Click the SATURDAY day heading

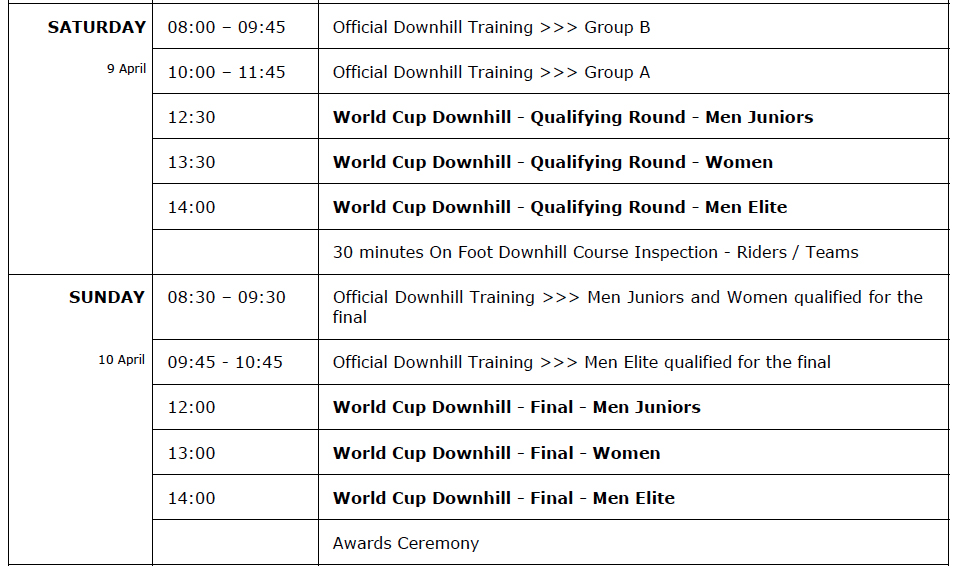click(x=97, y=28)
